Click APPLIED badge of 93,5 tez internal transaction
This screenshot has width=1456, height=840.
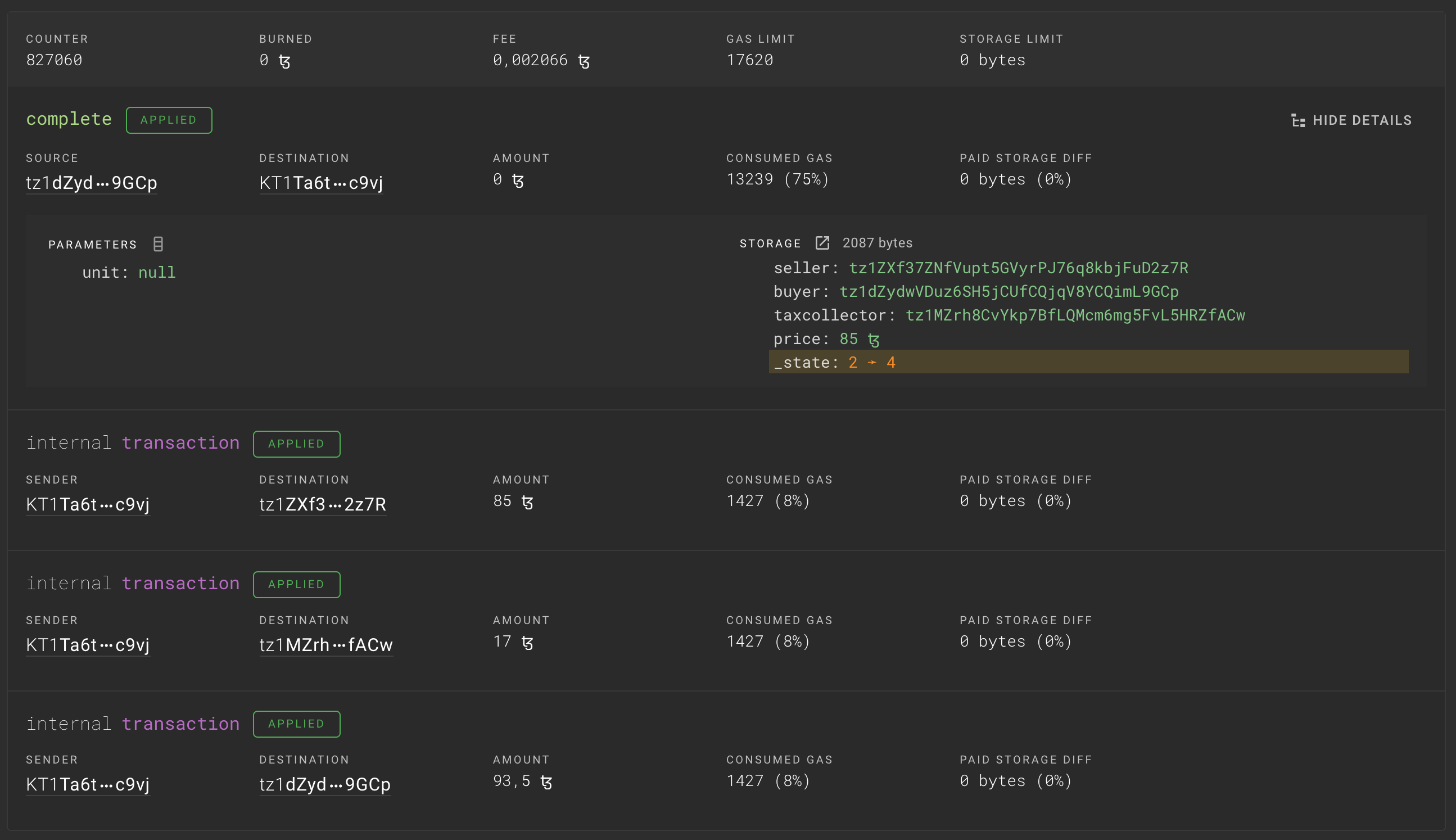coord(296,724)
